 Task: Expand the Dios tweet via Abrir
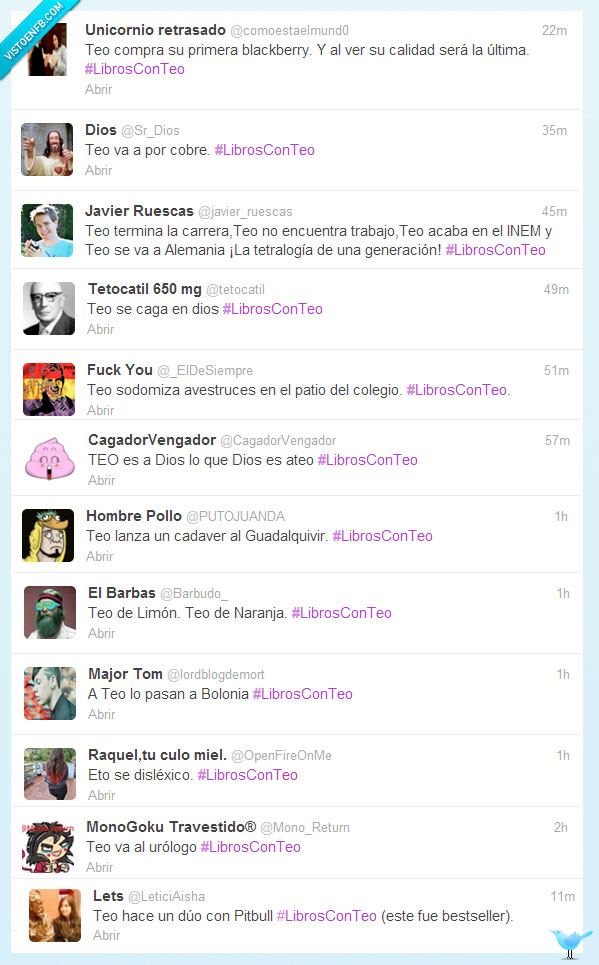[x=98, y=170]
